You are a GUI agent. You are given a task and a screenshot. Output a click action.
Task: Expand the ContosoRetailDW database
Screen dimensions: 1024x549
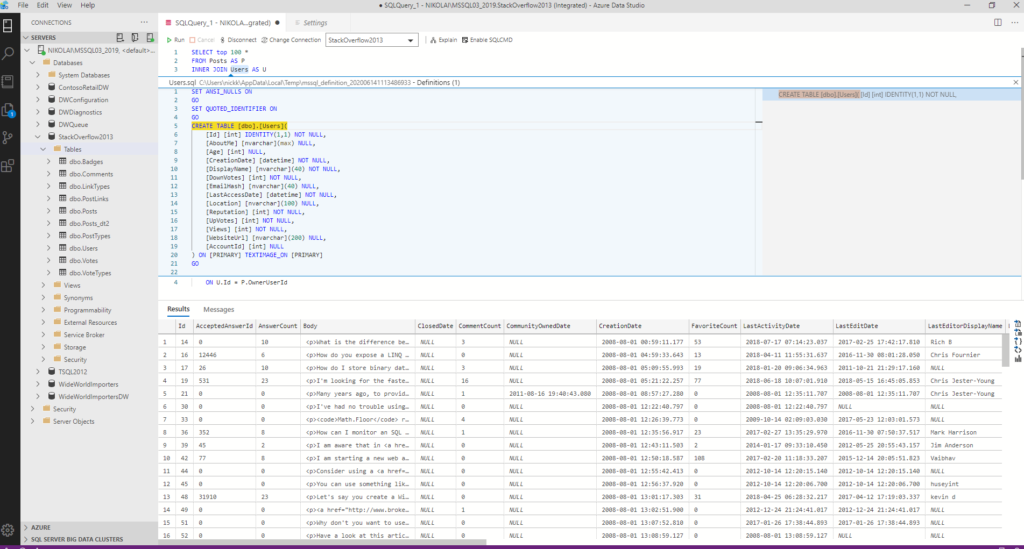tap(38, 87)
